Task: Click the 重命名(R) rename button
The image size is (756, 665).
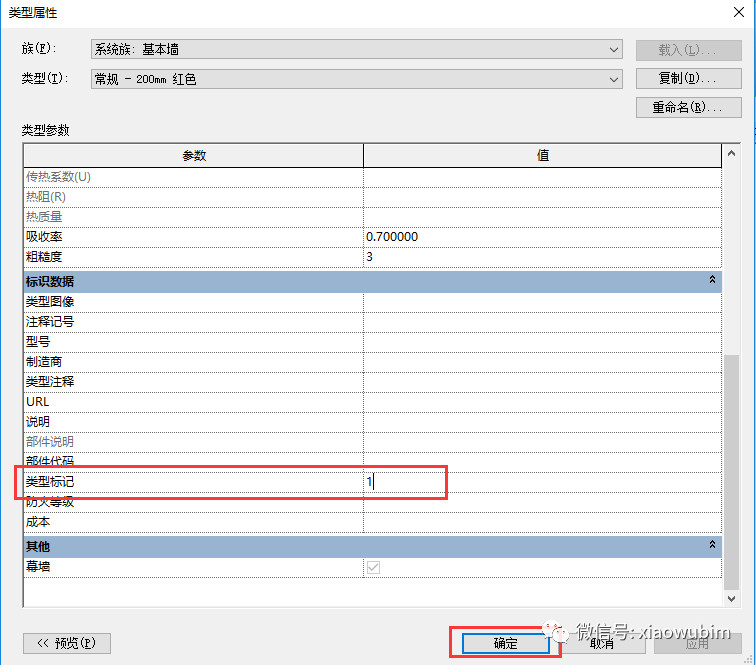Action: point(688,107)
